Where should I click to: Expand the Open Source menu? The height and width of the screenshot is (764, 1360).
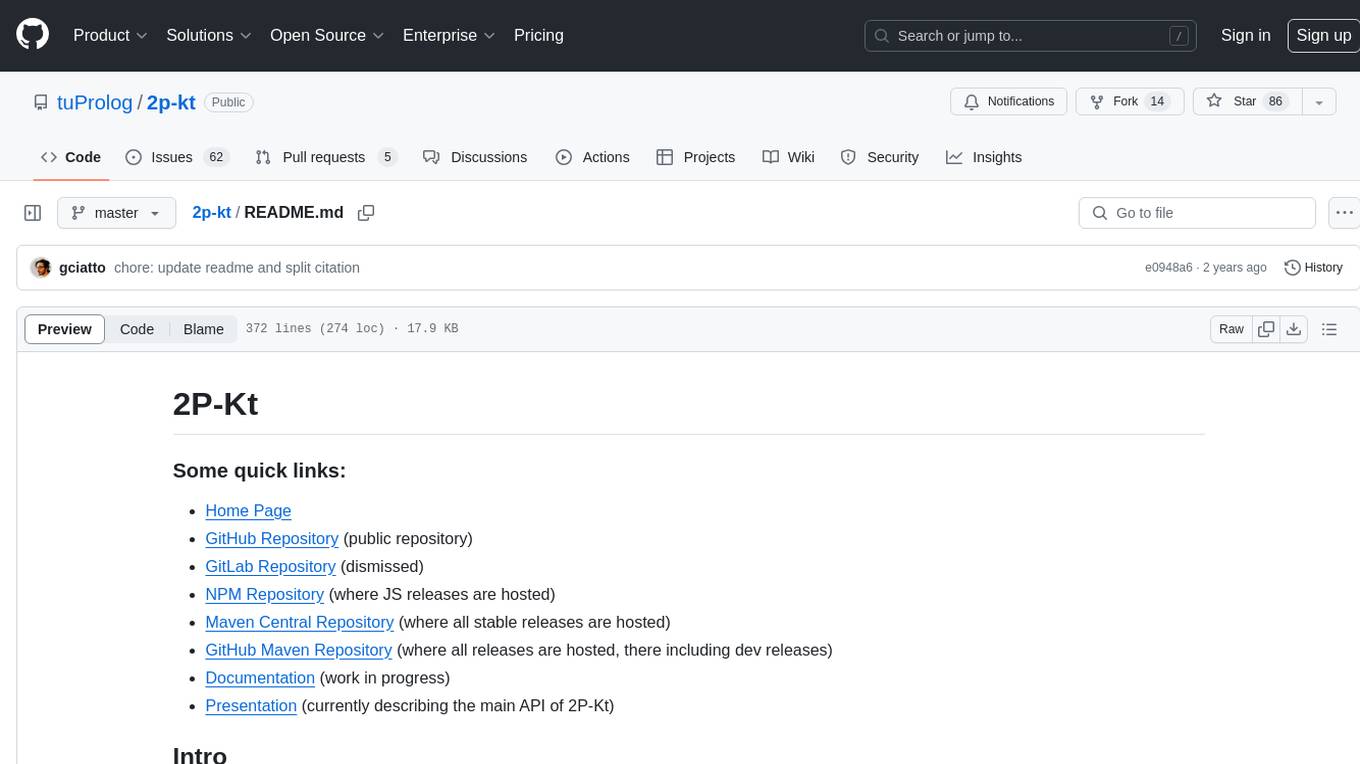[327, 35]
